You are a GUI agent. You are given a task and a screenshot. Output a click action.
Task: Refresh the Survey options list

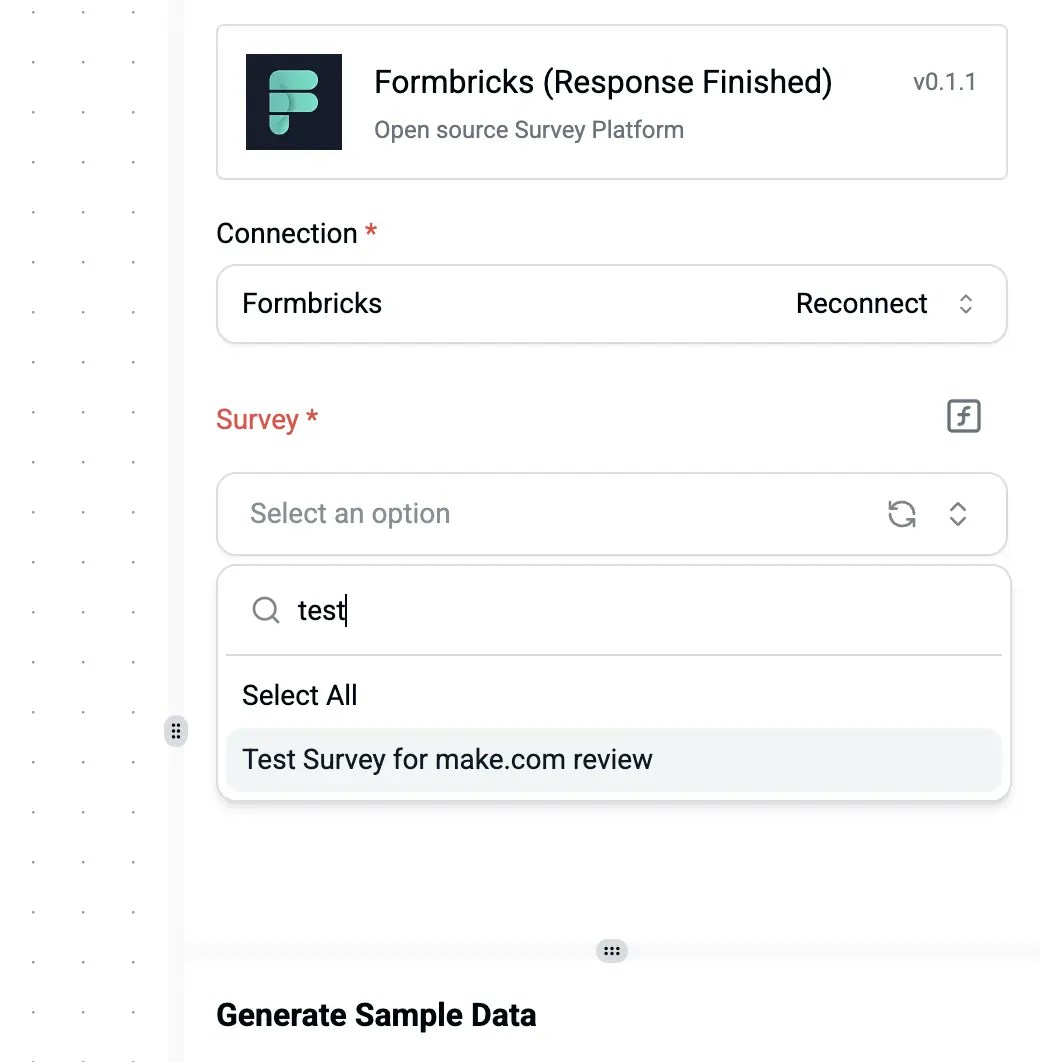(902, 513)
